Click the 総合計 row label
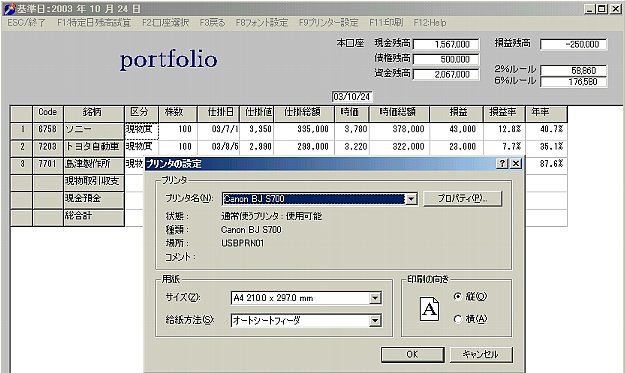625x373 pixels. point(94,217)
